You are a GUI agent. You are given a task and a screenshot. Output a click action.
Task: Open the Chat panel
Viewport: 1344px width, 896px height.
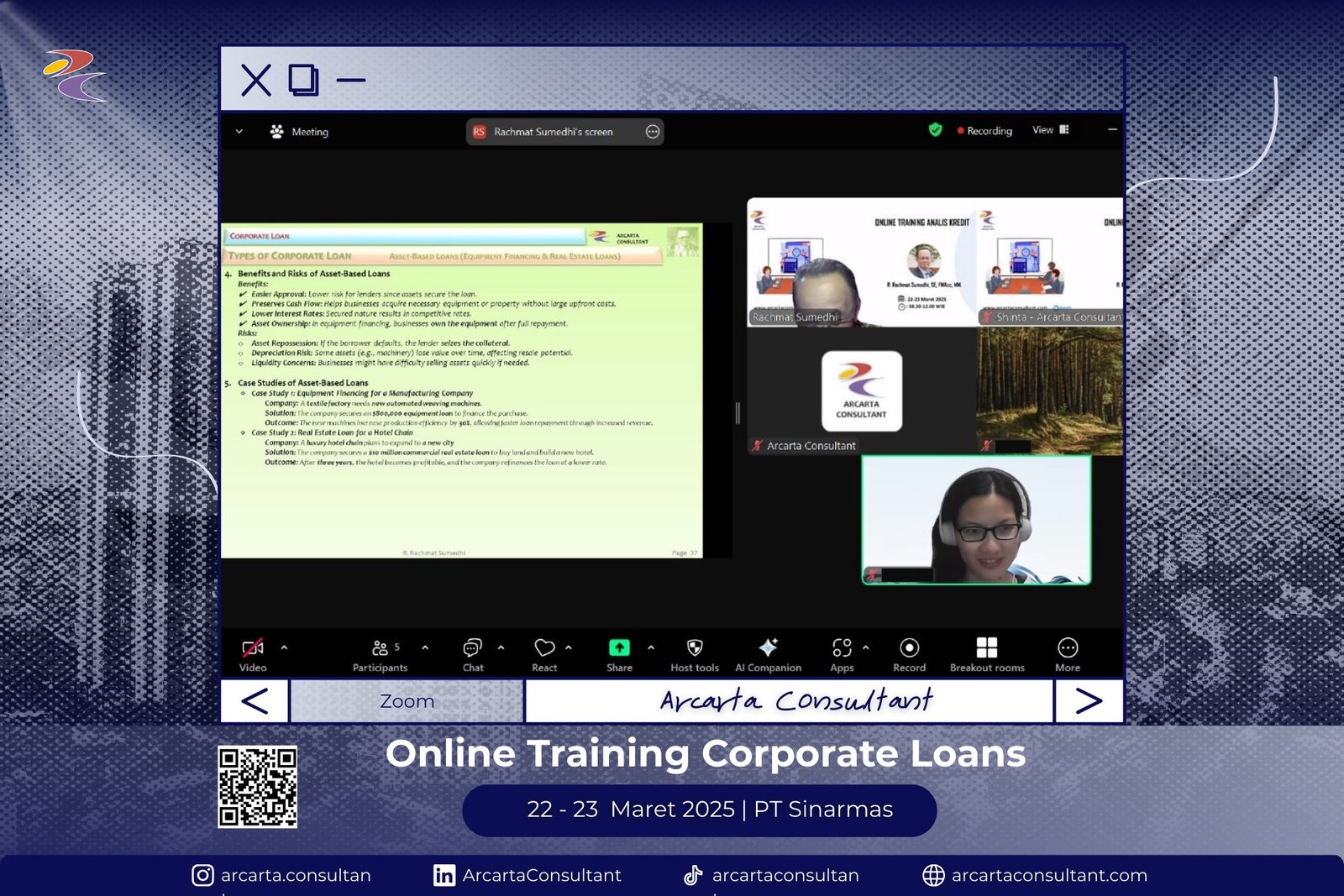click(x=472, y=648)
